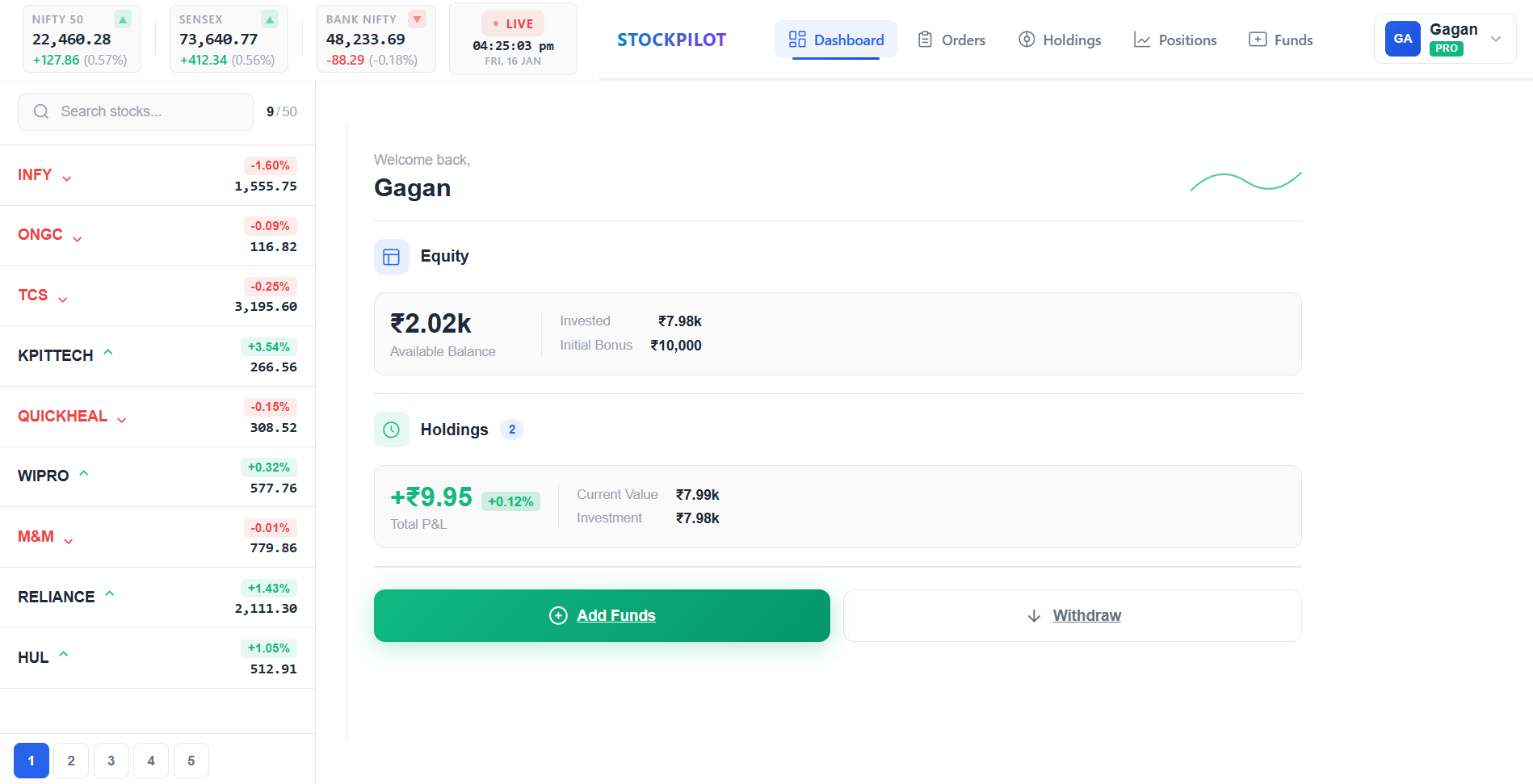Open the Positions tab
The image size is (1533, 784).
[x=1175, y=39]
